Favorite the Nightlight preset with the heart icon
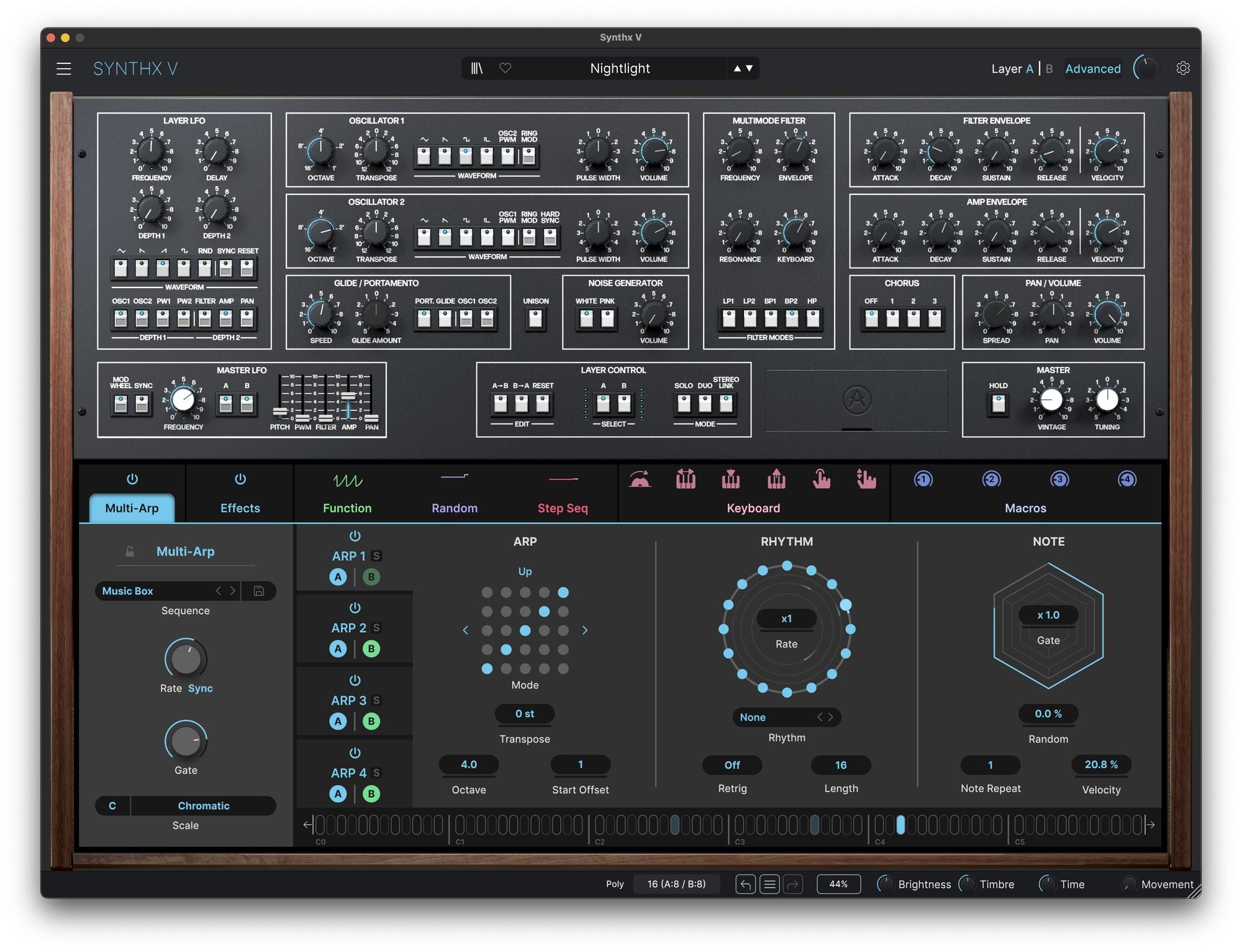1242x952 pixels. [x=505, y=68]
